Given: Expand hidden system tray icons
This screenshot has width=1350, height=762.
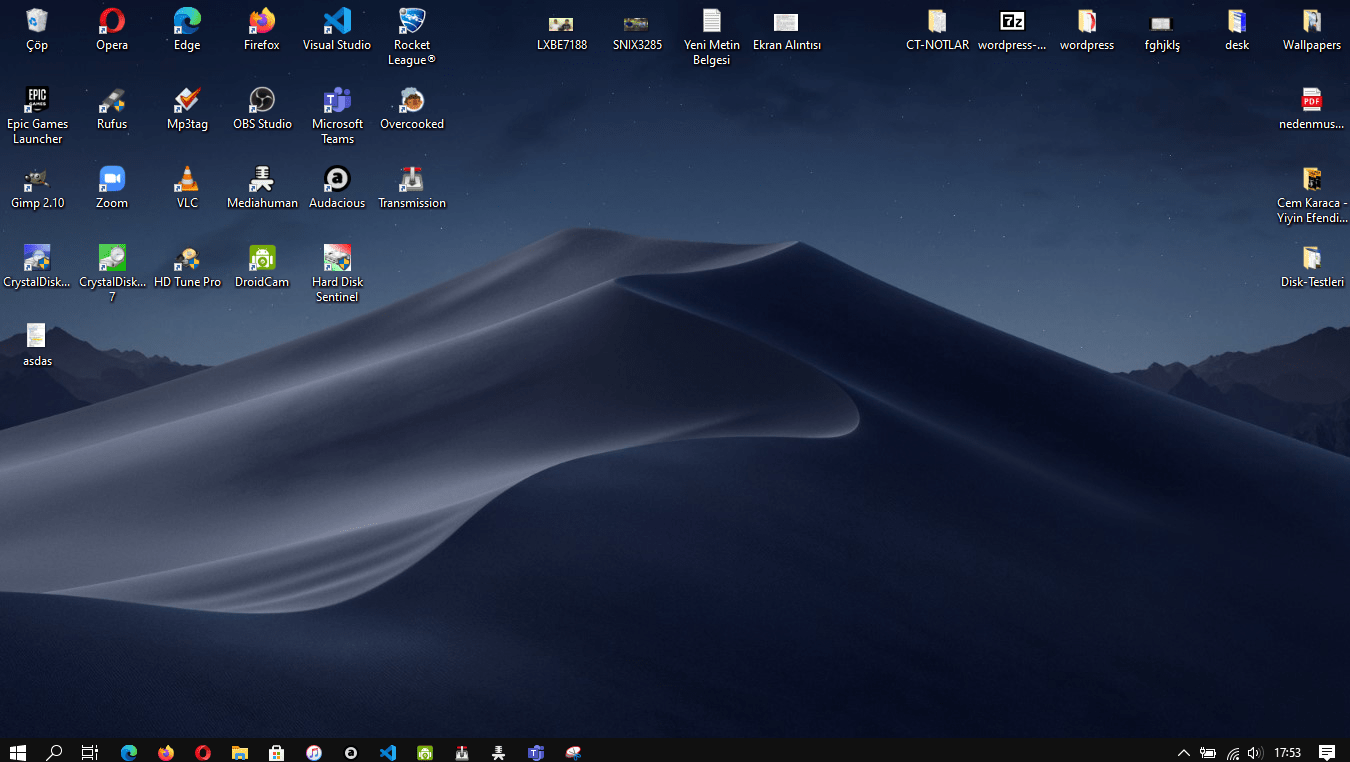Looking at the screenshot, I should tap(1183, 752).
